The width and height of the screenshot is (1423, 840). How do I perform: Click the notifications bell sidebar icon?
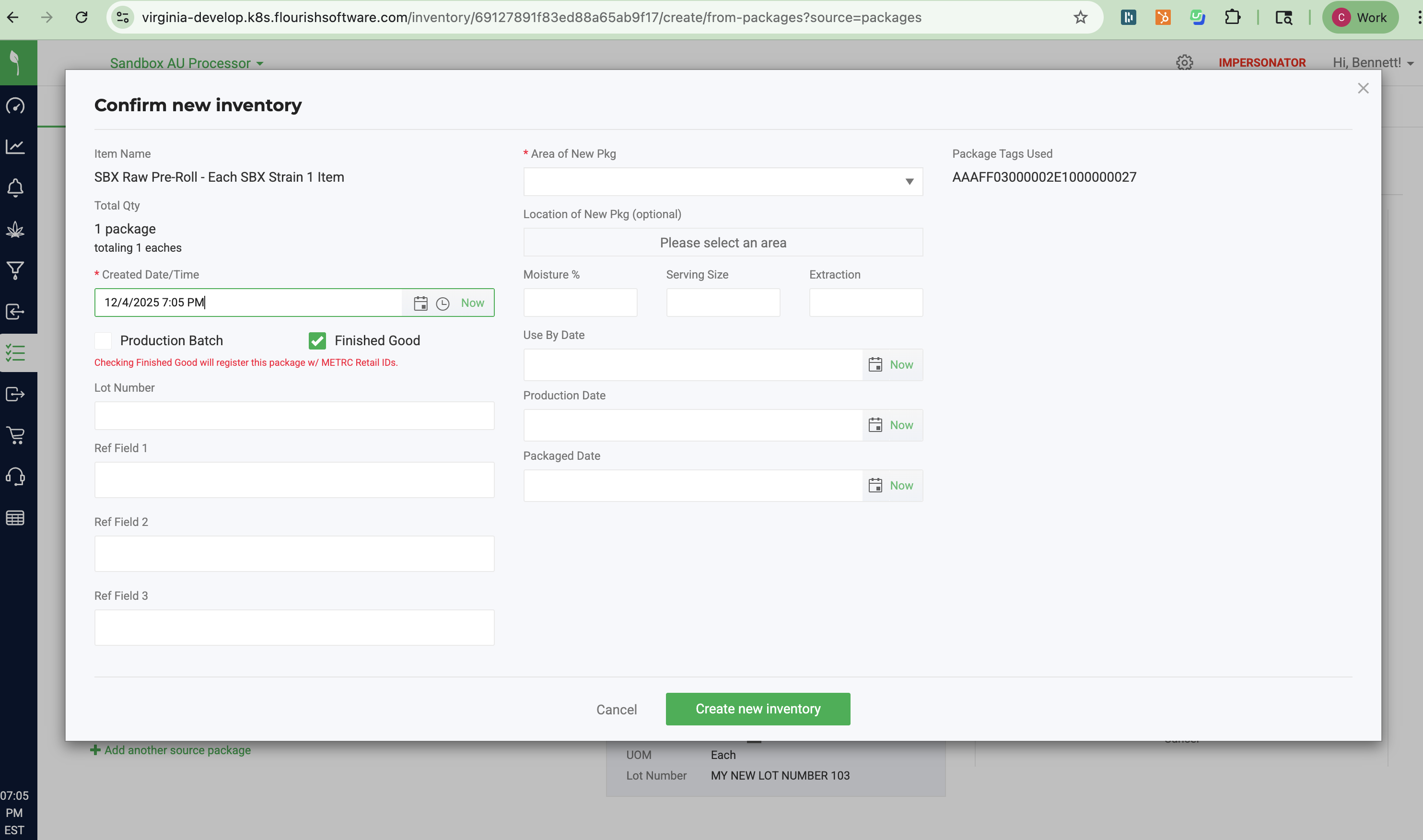point(15,188)
